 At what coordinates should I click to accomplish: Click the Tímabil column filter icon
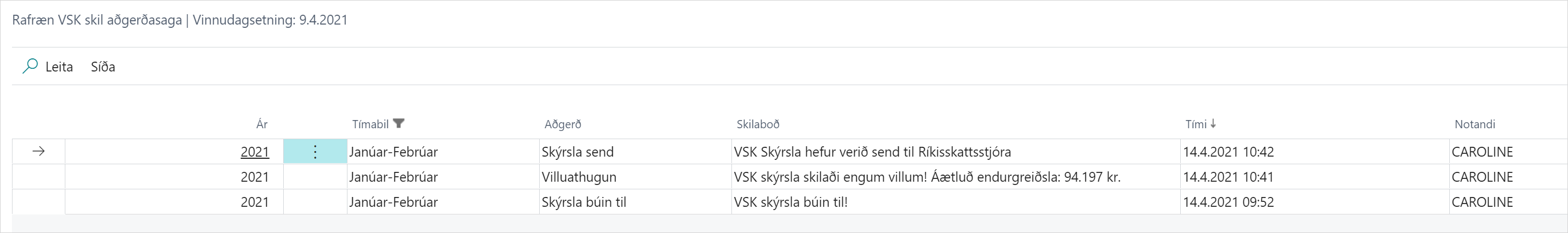(399, 124)
